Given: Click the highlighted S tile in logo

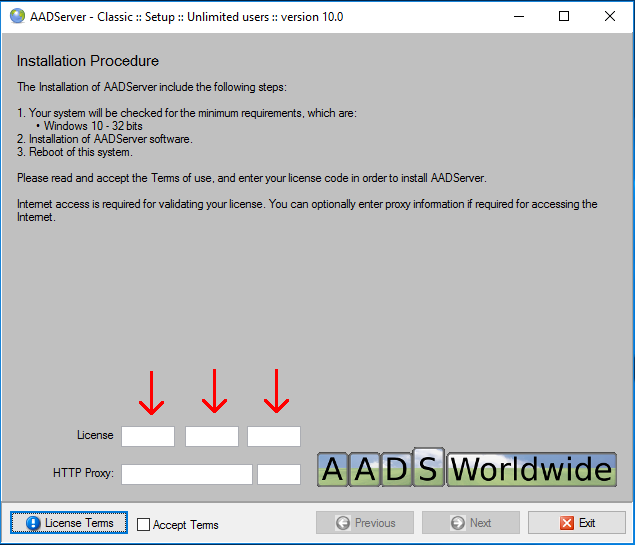Looking at the screenshot, I should click(428, 468).
